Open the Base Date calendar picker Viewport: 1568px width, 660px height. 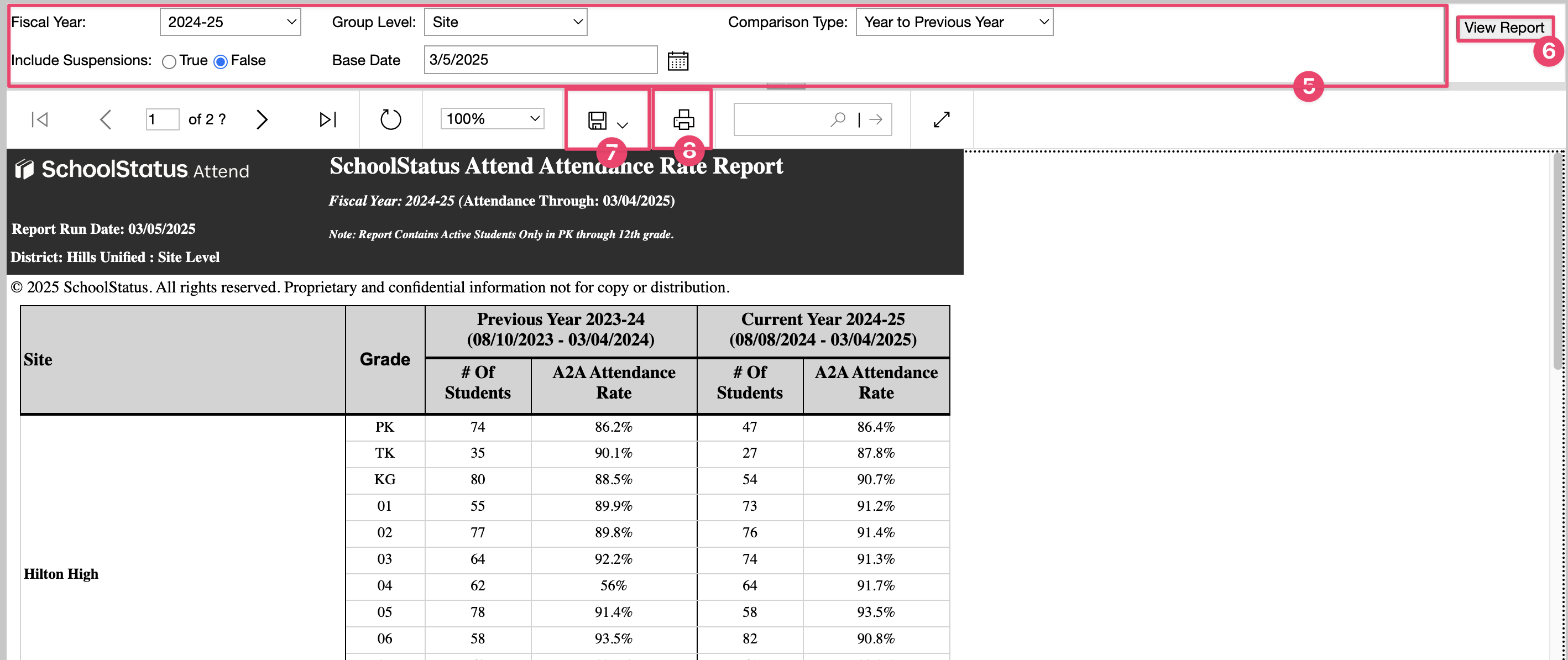[678, 60]
